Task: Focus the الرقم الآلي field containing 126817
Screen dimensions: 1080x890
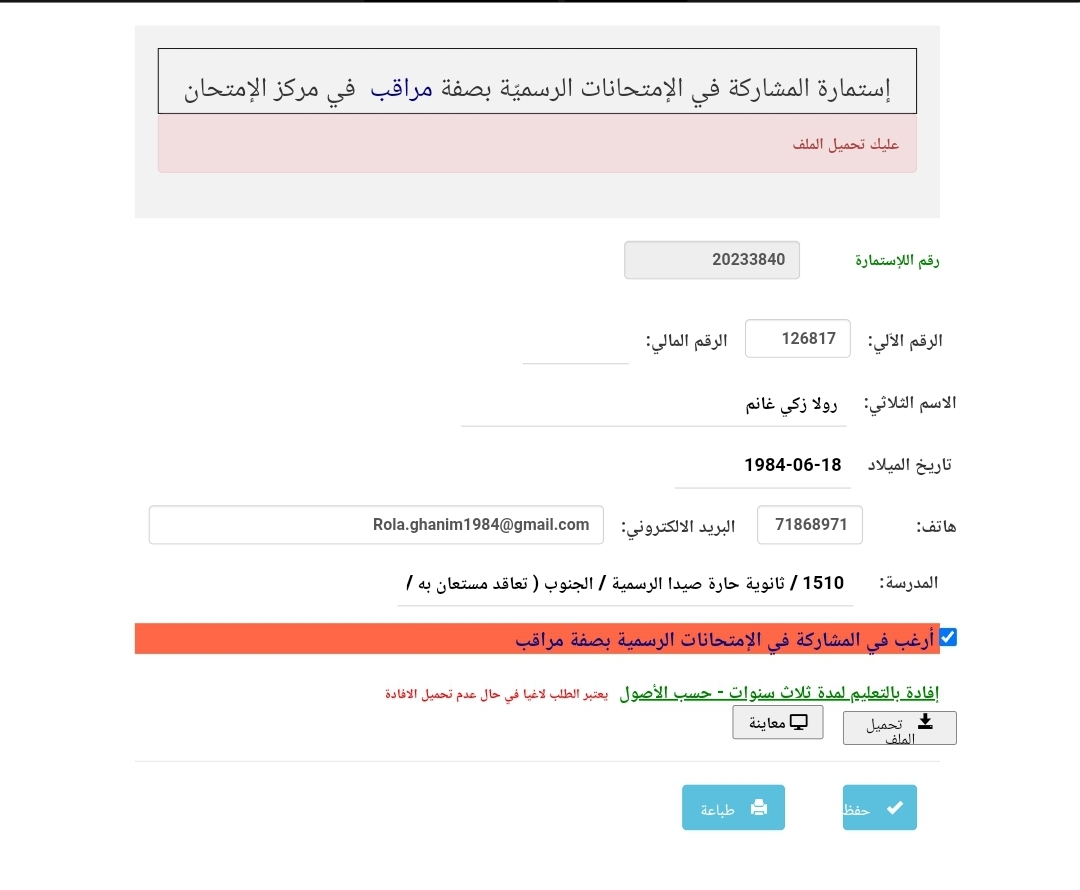Action: (798, 339)
